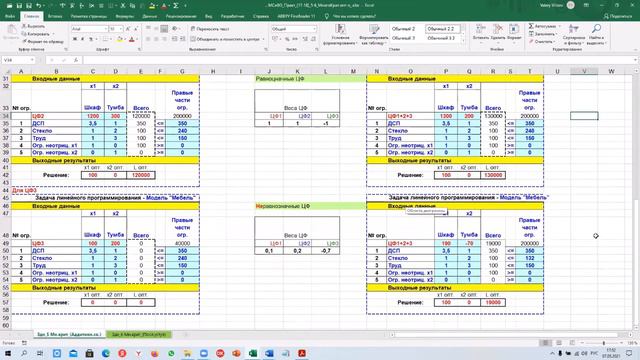640x360 pixels.
Task: Toggle Italic formatting in Font group
Action: [82, 39]
